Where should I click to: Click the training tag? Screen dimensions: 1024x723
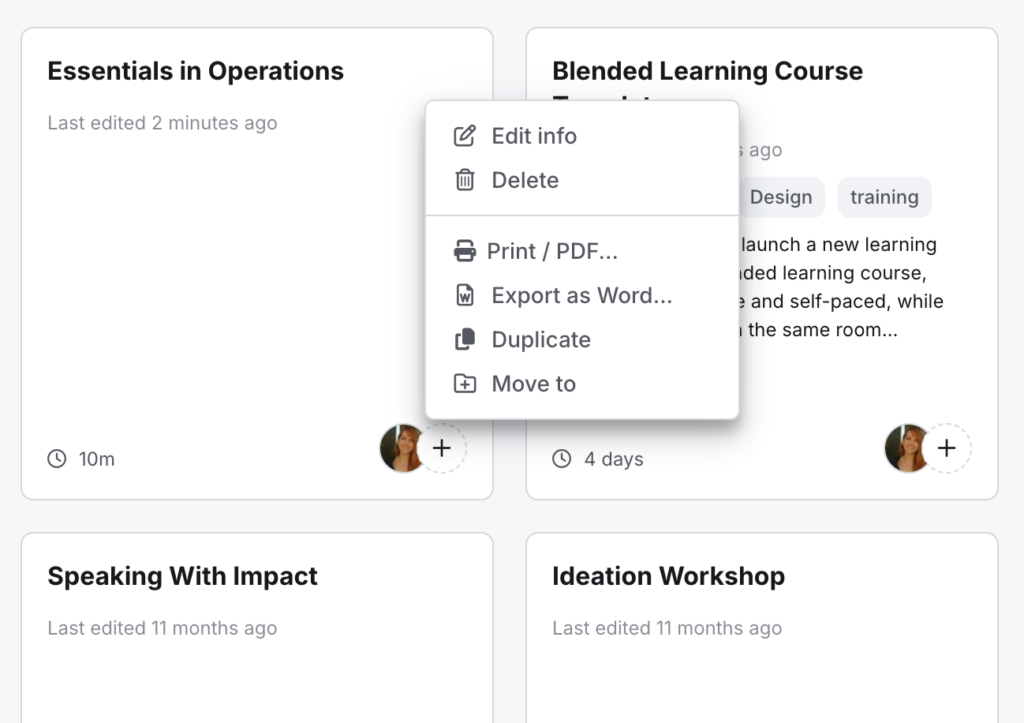coord(884,197)
